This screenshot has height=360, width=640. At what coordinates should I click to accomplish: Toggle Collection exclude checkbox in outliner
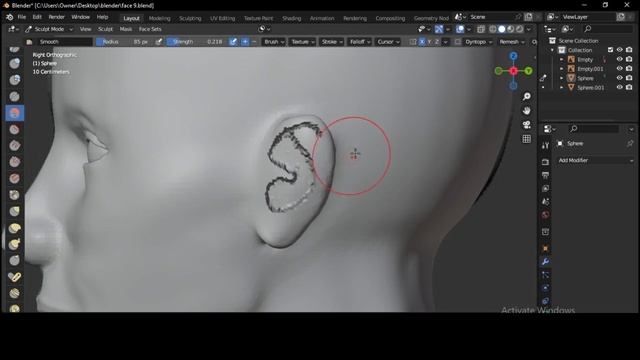[x=610, y=50]
